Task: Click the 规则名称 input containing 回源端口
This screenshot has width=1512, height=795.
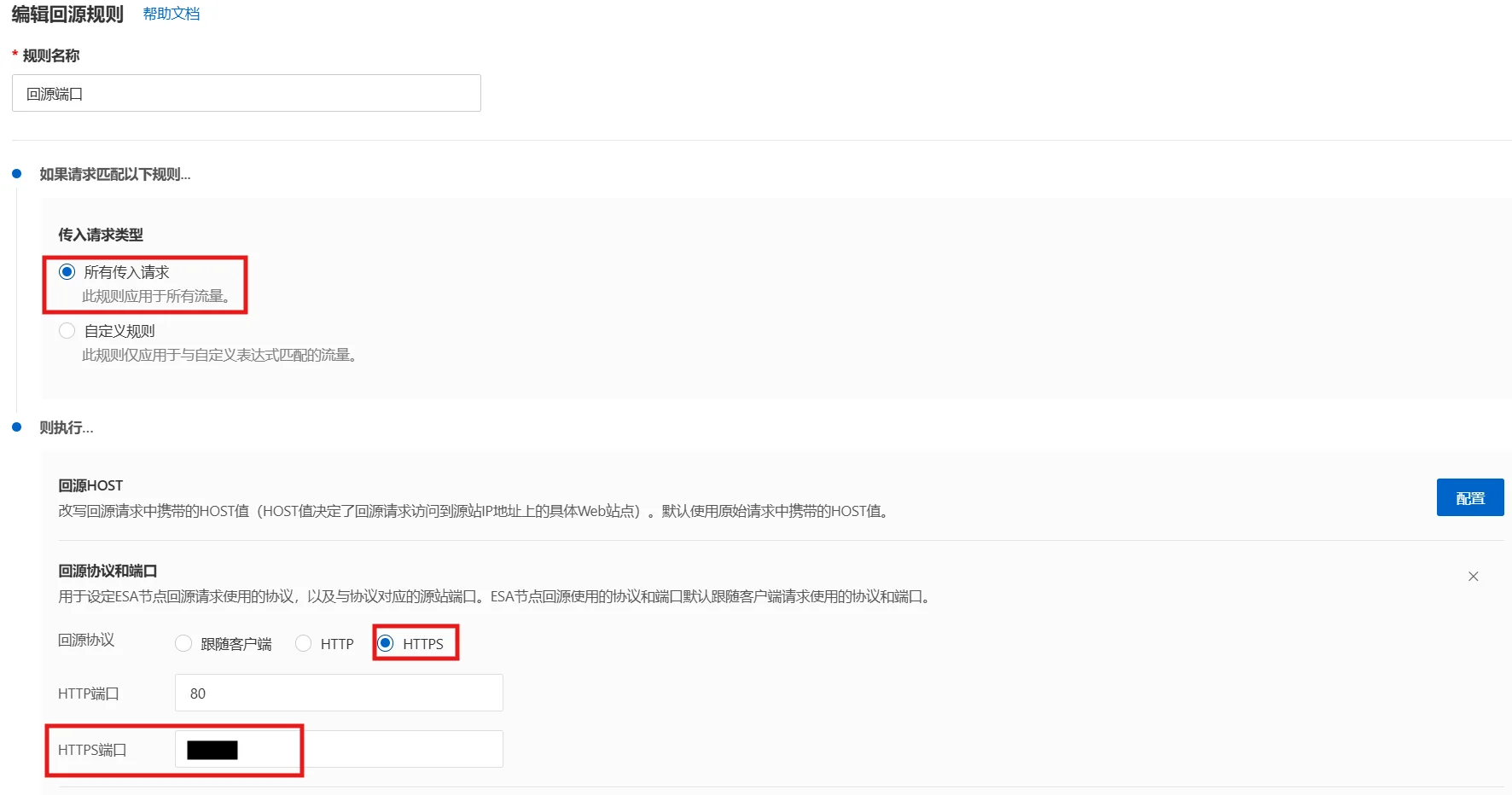Action: point(246,93)
